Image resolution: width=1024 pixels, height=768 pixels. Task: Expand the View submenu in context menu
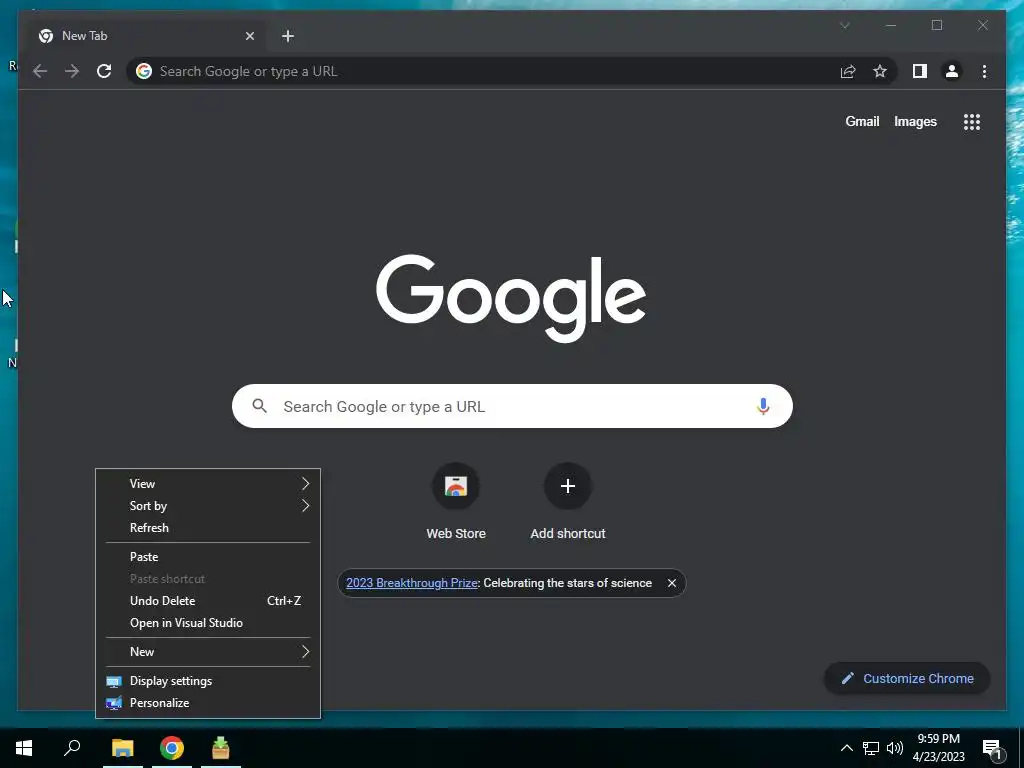[x=208, y=484]
